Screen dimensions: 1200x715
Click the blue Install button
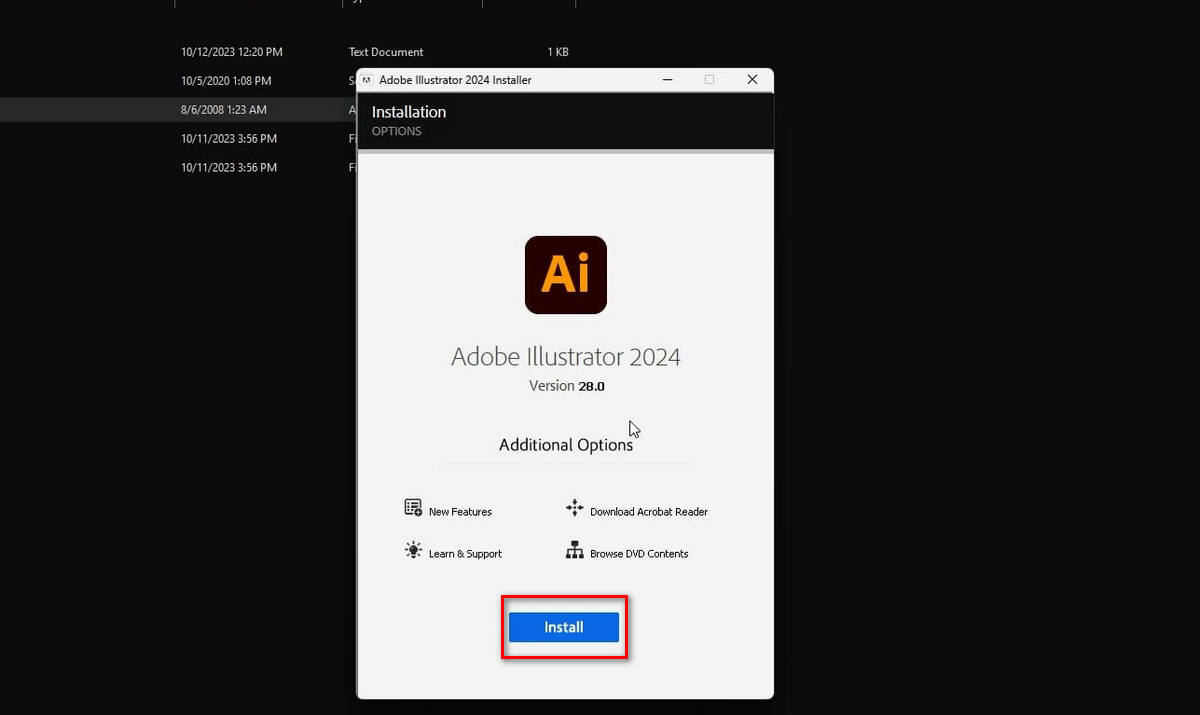coord(564,627)
